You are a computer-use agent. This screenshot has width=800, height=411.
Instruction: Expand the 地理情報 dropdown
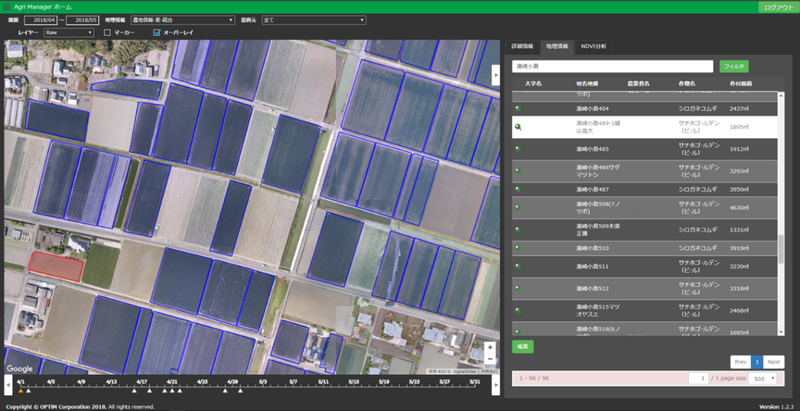182,19
